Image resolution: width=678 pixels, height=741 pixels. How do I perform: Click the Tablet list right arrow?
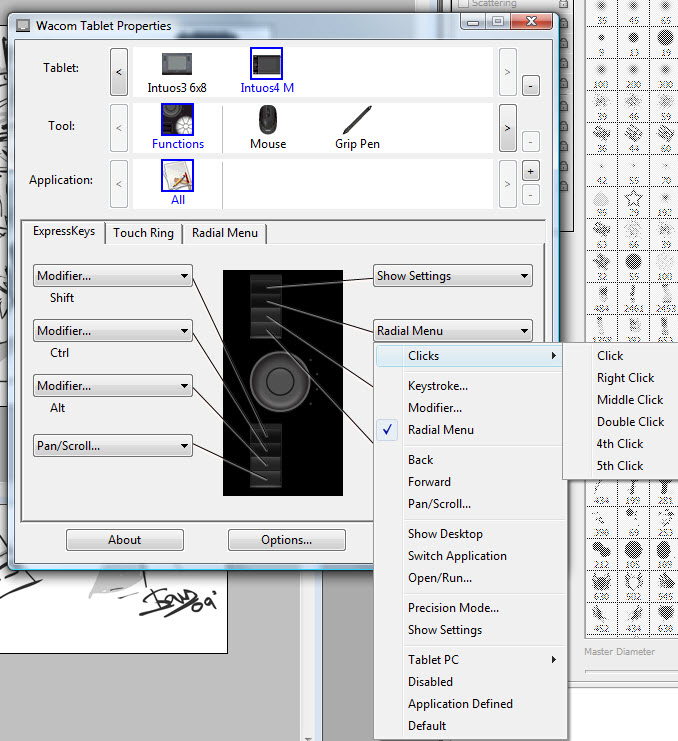point(507,72)
